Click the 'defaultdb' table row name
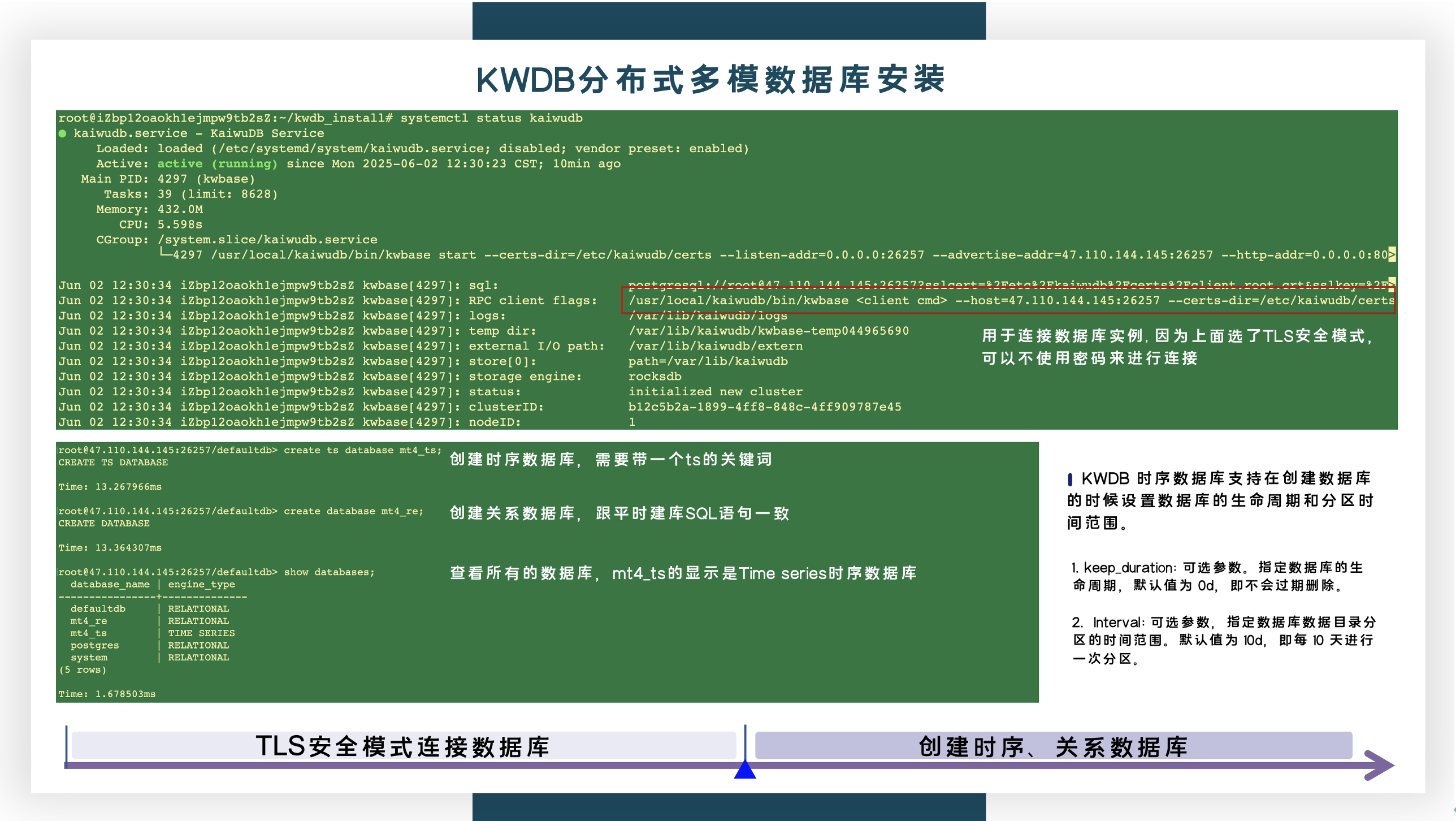The image size is (1456, 821). [x=98, y=609]
